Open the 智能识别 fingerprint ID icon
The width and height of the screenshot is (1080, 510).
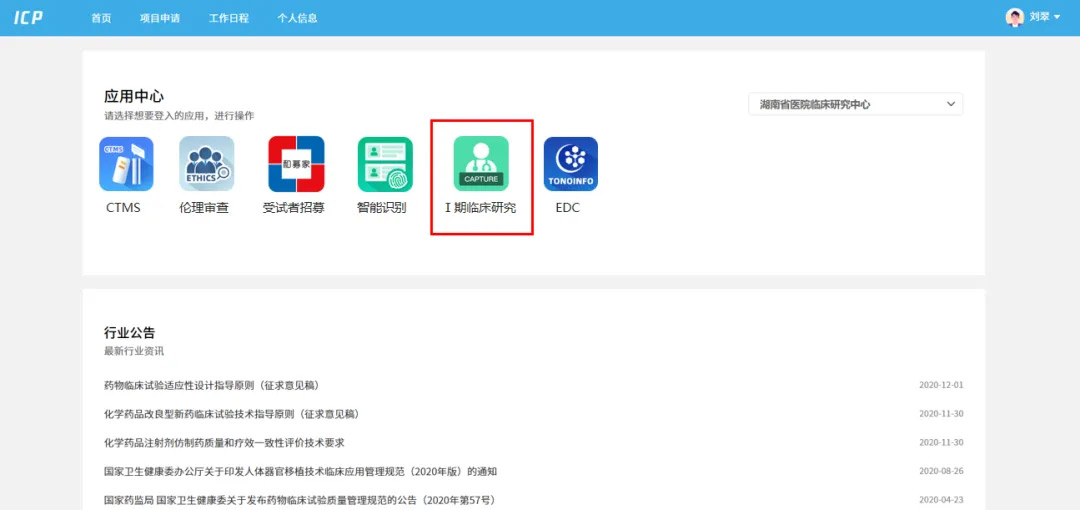(x=385, y=164)
